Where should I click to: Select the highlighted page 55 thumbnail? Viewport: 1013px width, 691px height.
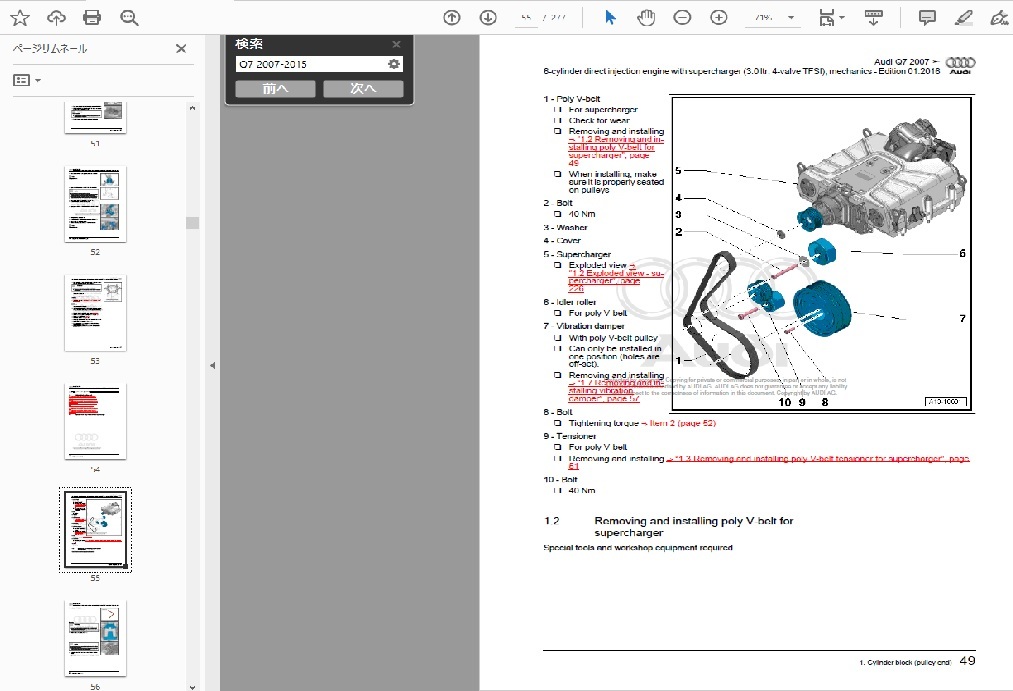[x=95, y=530]
